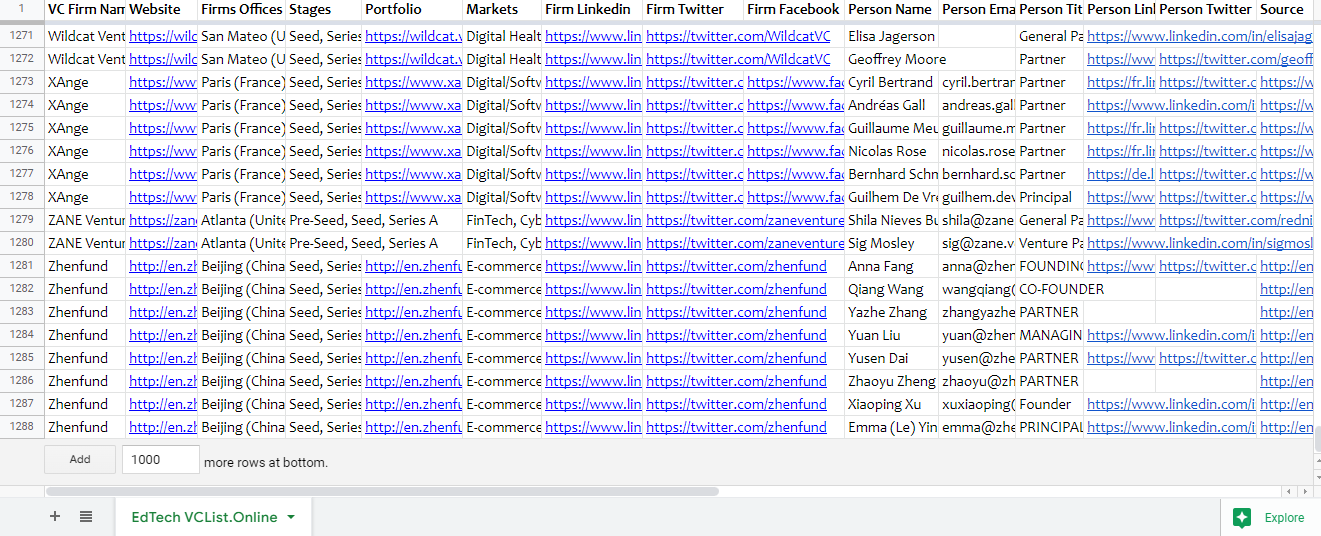This screenshot has height=536, width=1321.
Task: Click the Founder title cell for Xiaoping Xu
Action: [x=1050, y=404]
